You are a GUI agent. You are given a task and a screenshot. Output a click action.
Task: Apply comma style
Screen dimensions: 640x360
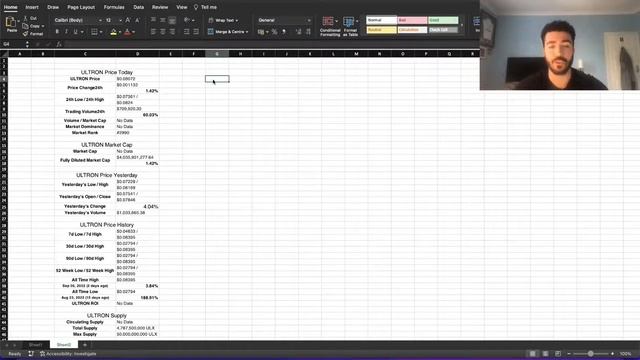(284, 32)
